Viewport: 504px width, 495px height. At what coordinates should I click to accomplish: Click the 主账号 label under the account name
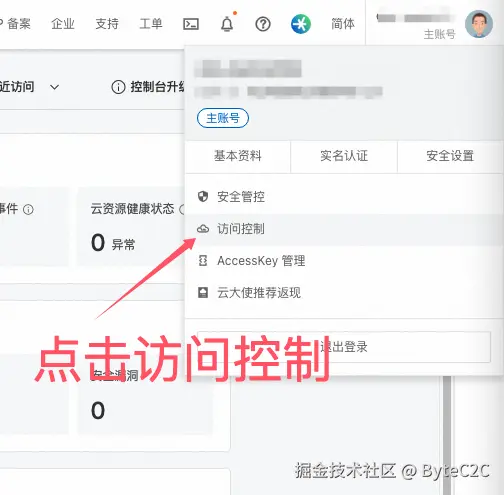[439, 34]
